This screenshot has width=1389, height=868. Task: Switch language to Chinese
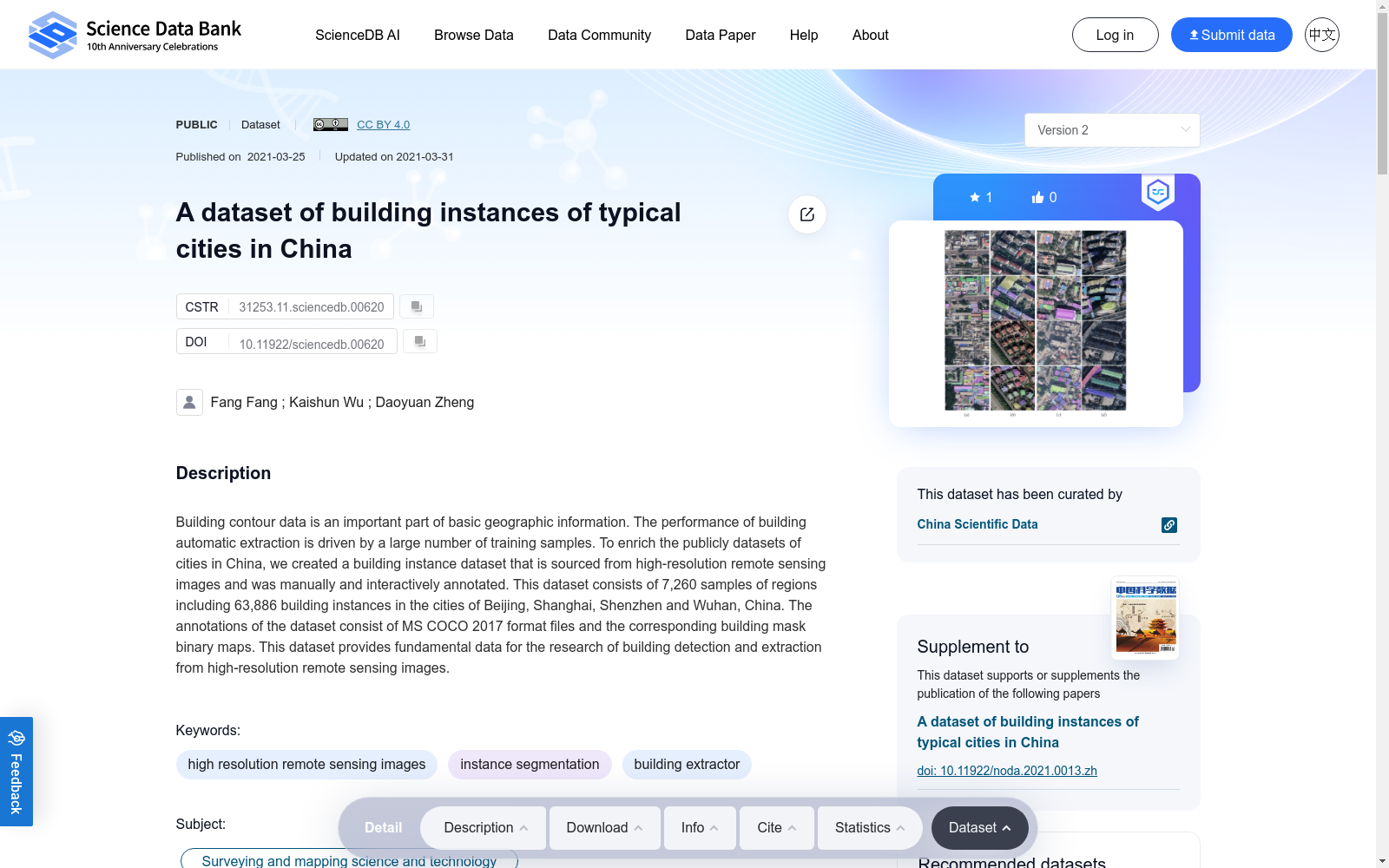pos(1321,35)
